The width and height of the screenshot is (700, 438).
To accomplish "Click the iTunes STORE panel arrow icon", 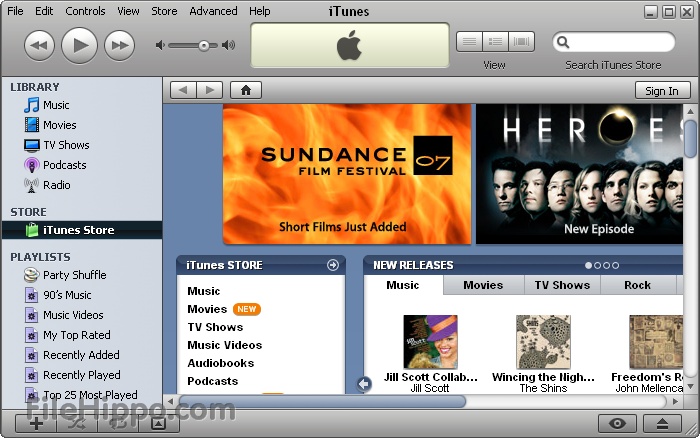I will click(333, 265).
